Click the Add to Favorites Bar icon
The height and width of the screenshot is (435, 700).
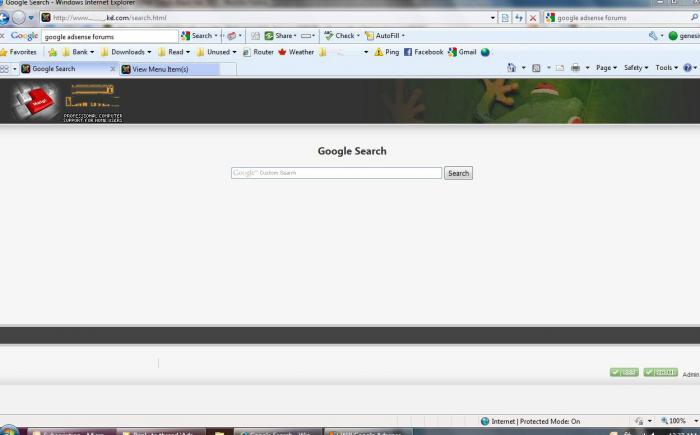[53, 52]
